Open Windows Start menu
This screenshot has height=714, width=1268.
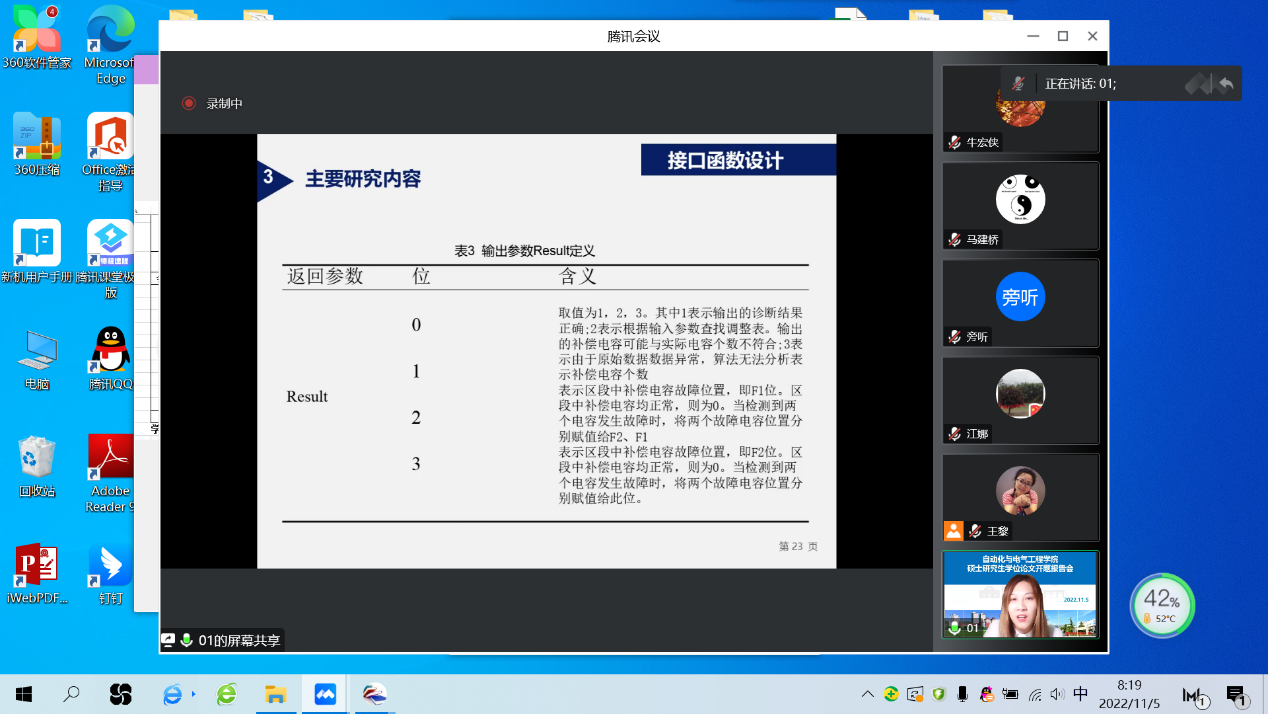click(x=24, y=694)
